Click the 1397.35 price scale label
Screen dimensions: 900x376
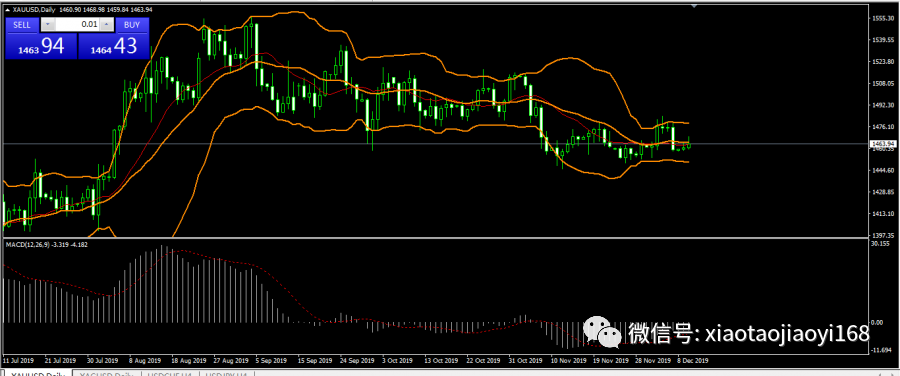point(883,235)
